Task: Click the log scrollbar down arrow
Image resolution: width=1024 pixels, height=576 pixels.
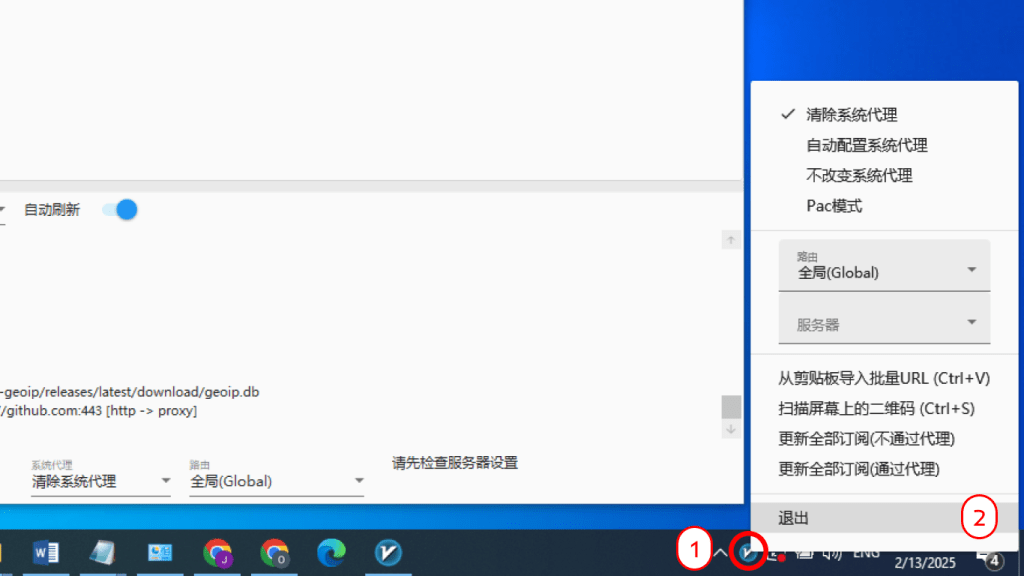Action: pyautogui.click(x=731, y=429)
